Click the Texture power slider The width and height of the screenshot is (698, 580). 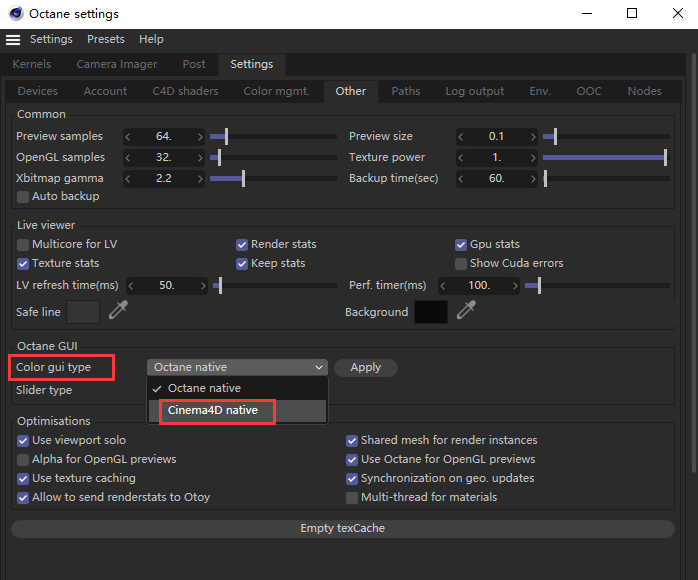[x=606, y=157]
